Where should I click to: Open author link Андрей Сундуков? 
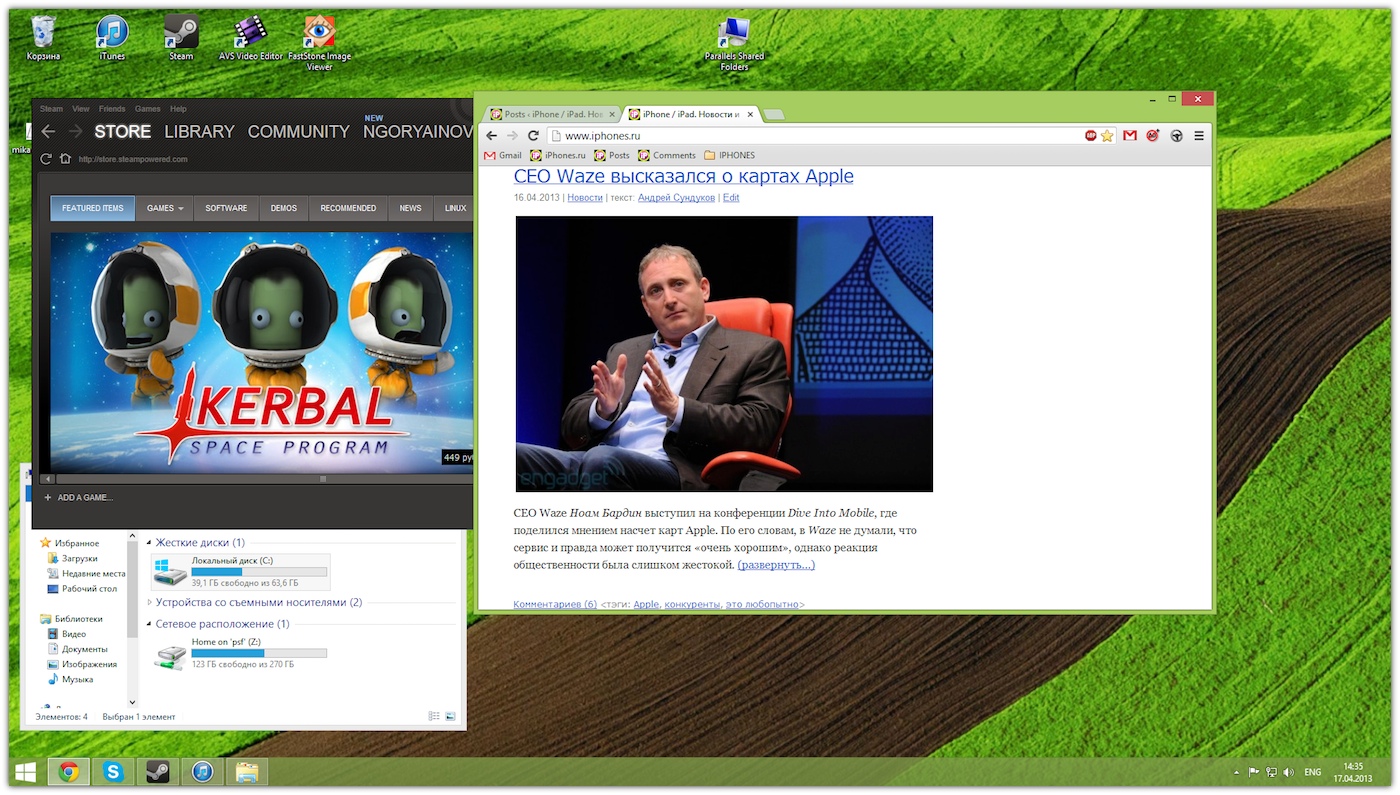(x=676, y=198)
